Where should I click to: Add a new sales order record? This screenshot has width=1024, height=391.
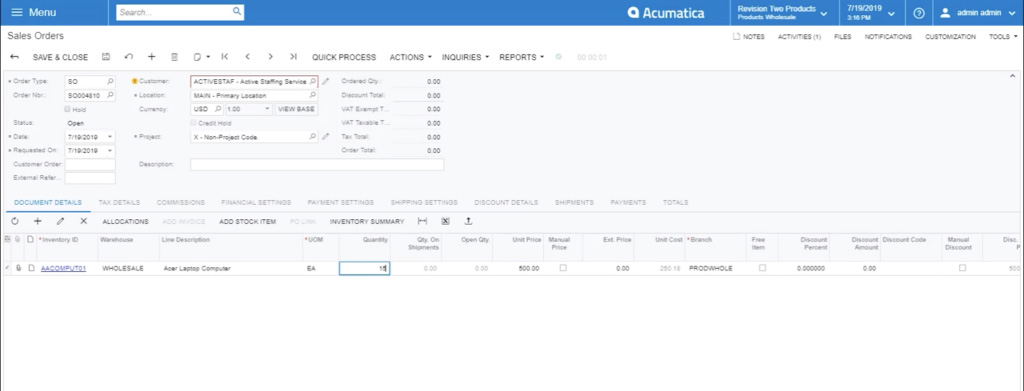click(x=152, y=57)
